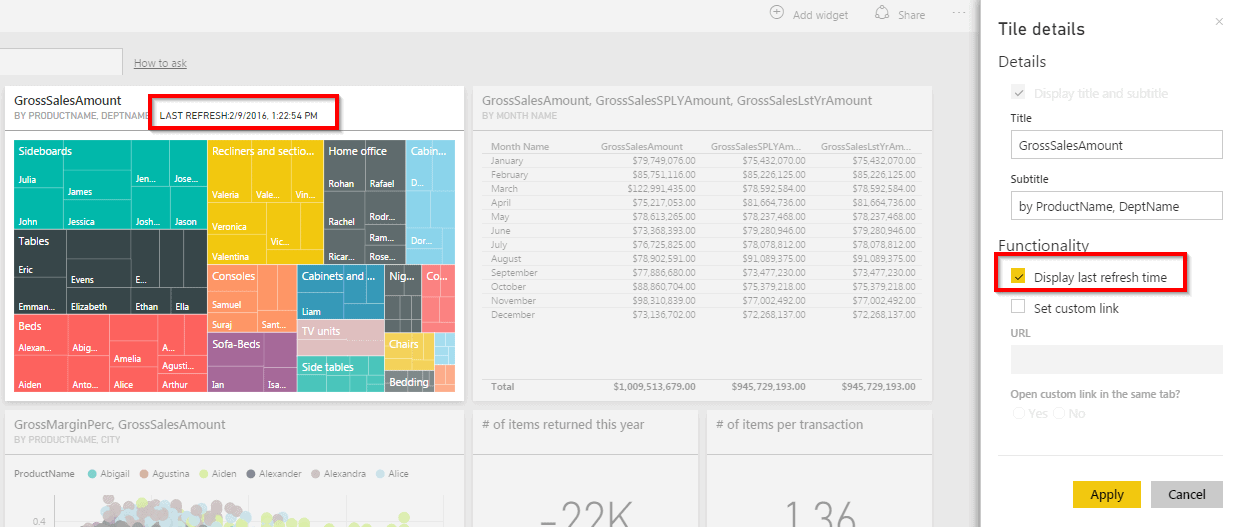Image resolution: width=1237 pixels, height=527 pixels.
Task: Click the URL input field
Action: (x=1116, y=359)
